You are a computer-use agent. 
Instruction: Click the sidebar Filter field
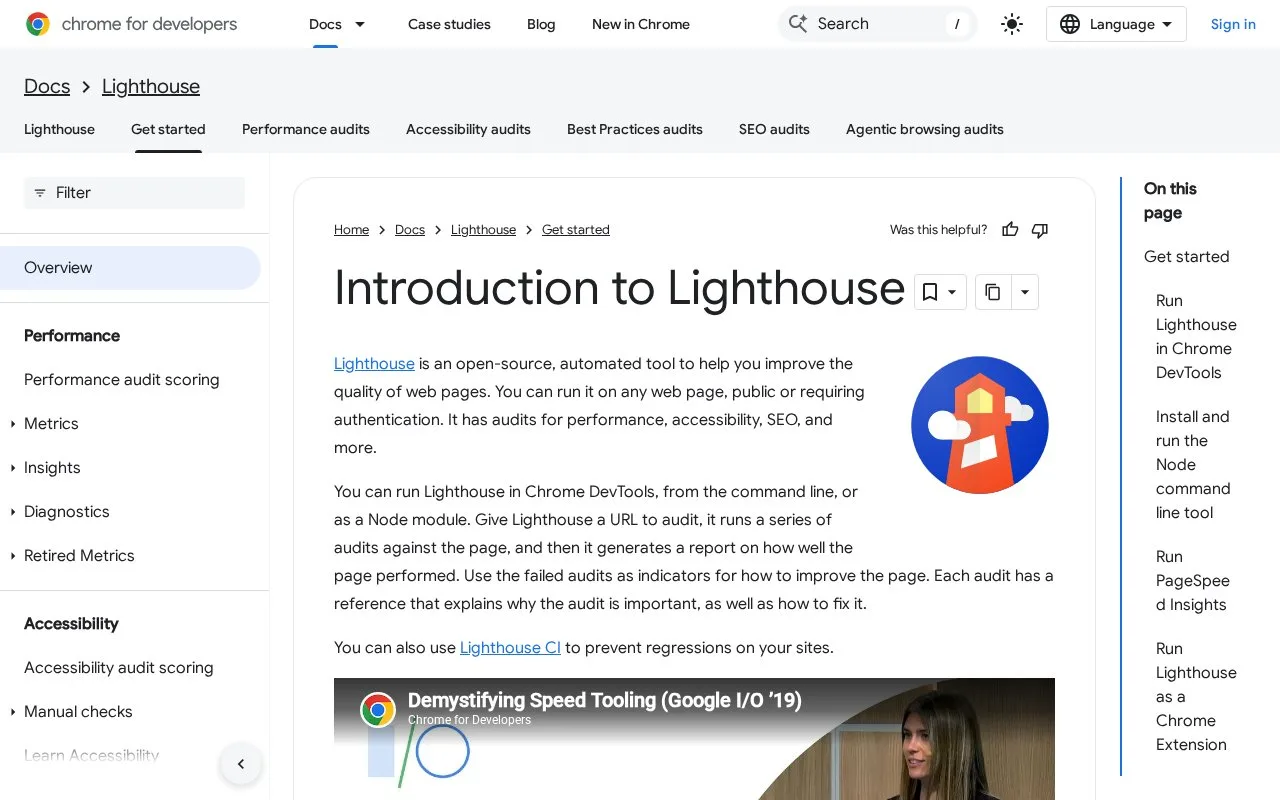click(134, 193)
